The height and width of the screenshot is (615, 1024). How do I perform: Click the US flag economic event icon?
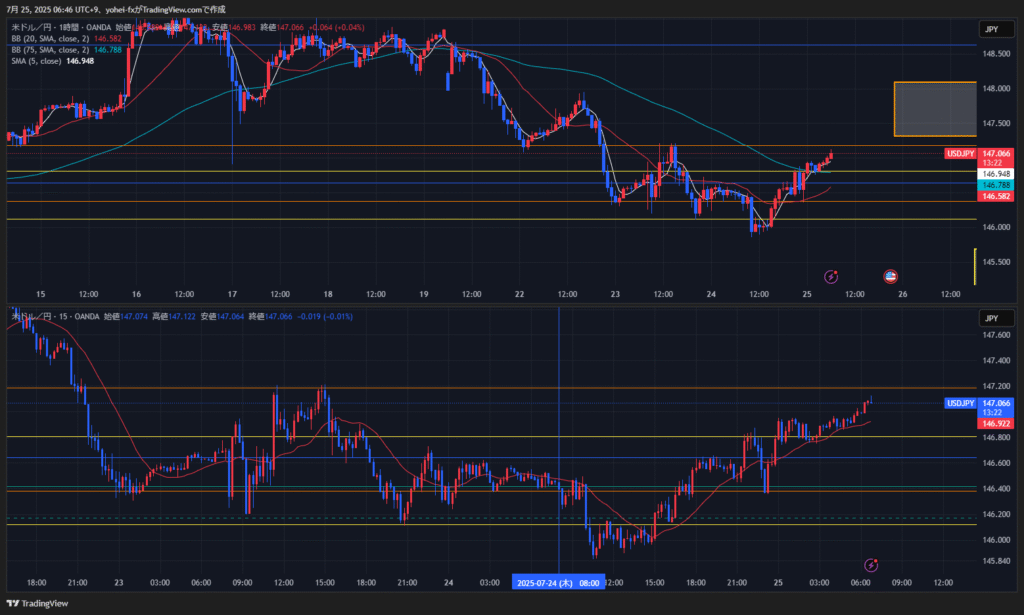pos(891,276)
